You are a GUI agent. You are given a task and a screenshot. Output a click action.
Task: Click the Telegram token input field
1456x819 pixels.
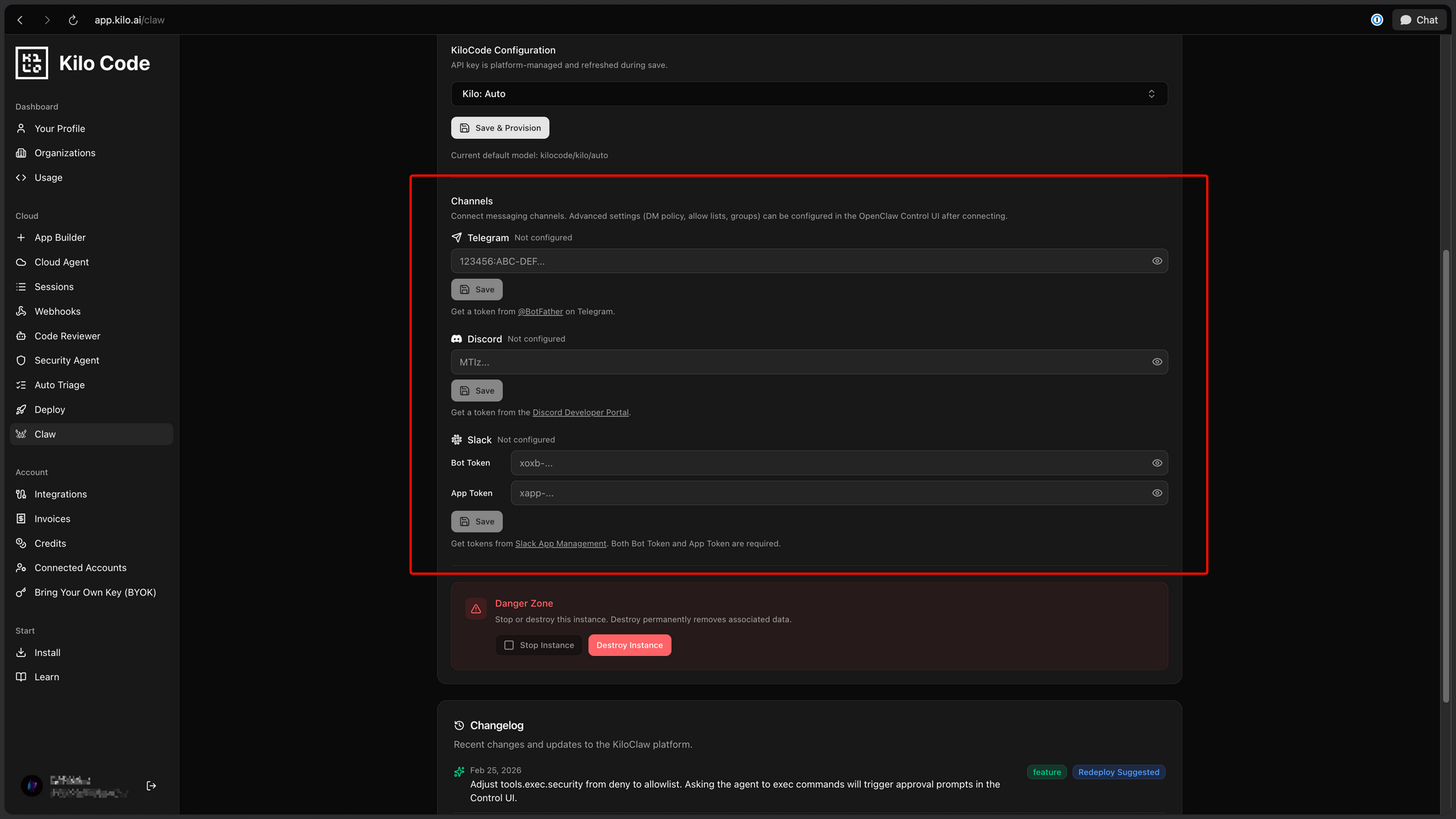[809, 261]
